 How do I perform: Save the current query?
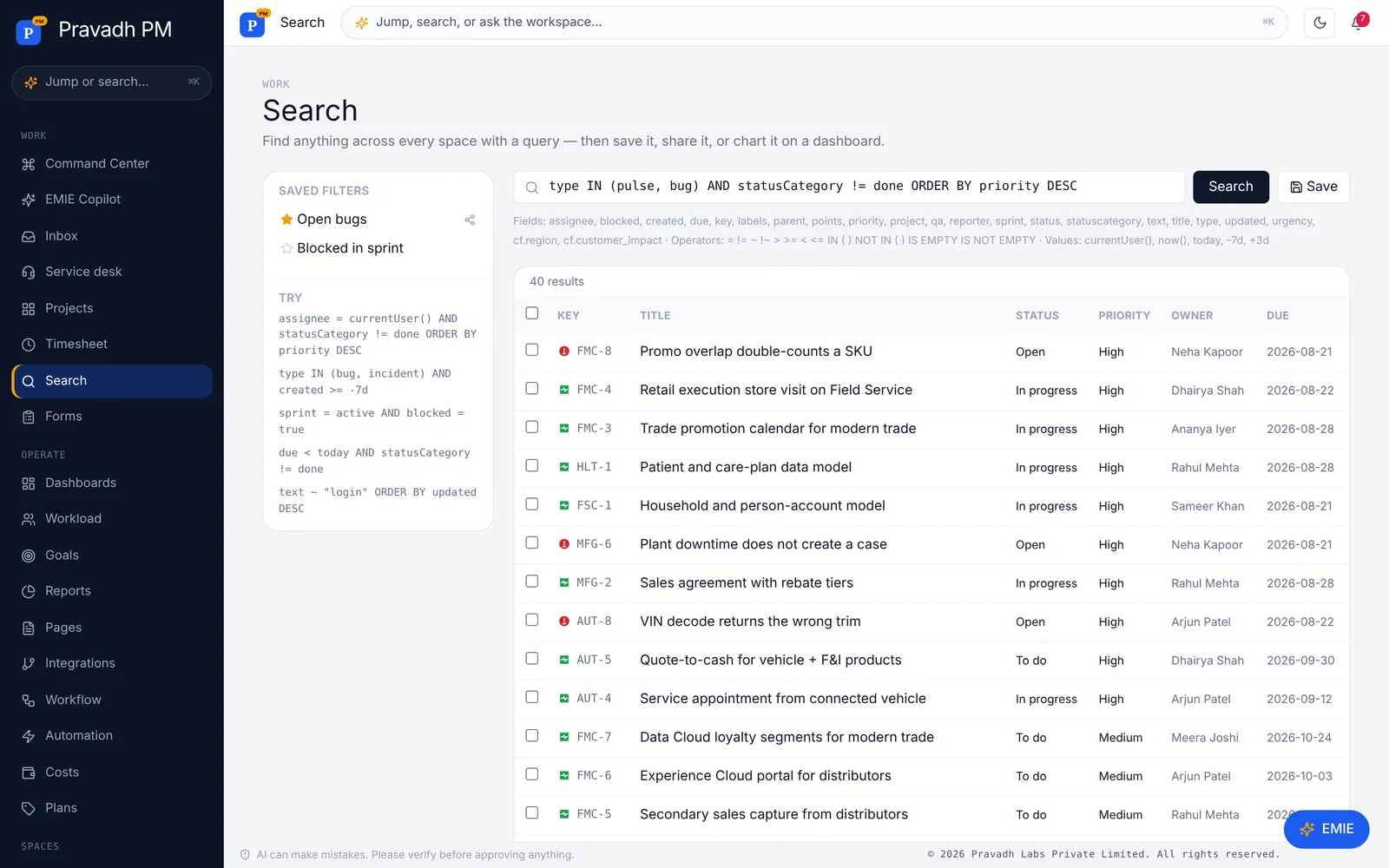pos(1313,187)
